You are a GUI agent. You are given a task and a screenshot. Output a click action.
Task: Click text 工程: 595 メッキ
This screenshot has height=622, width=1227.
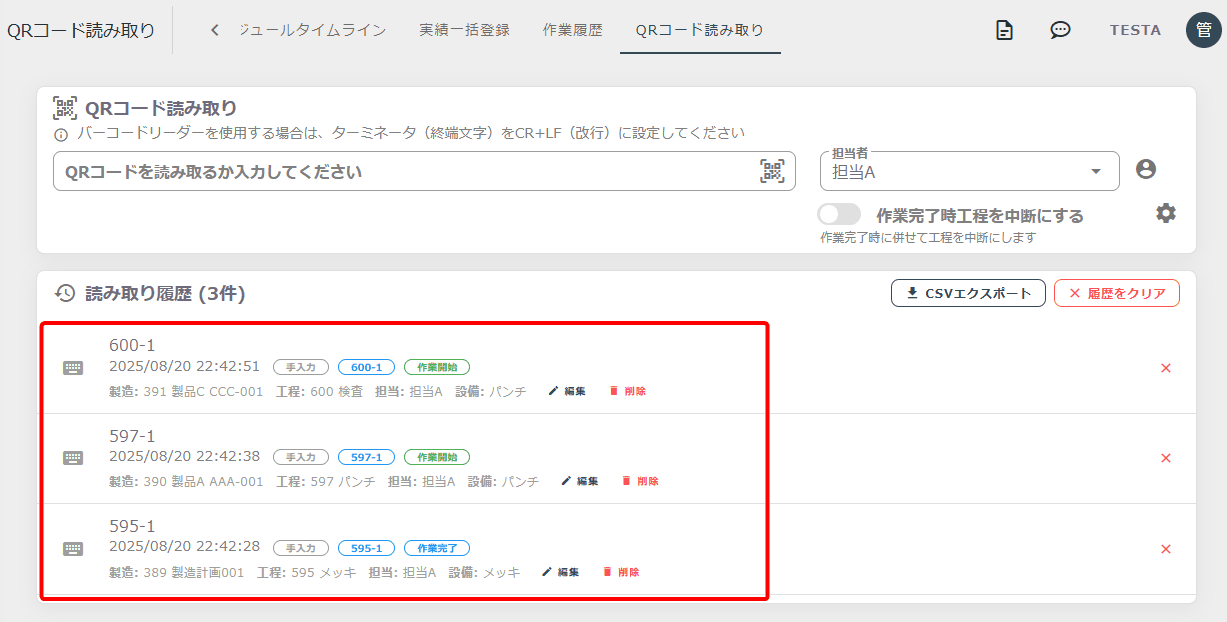pyautogui.click(x=306, y=572)
